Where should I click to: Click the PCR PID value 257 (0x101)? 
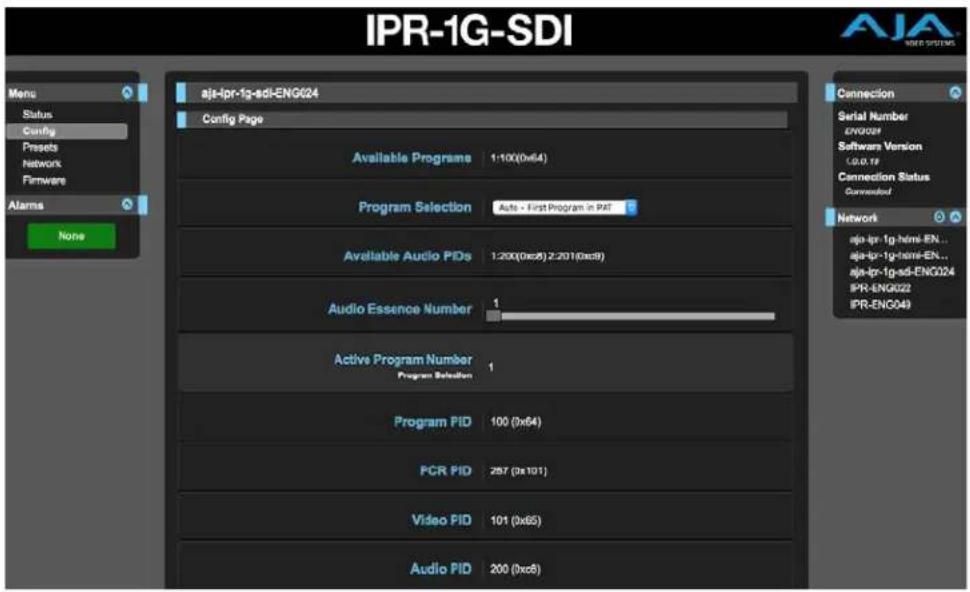pos(518,471)
